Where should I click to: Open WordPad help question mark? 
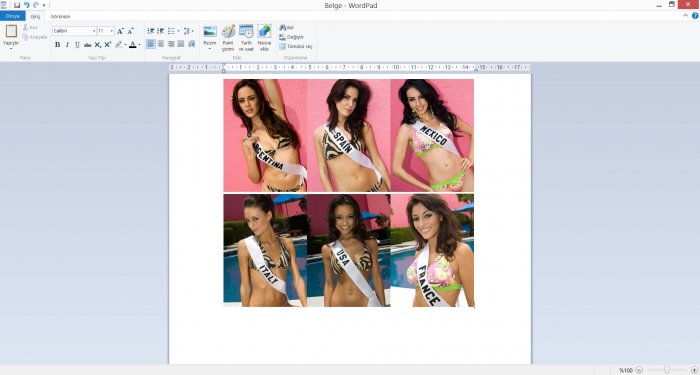(x=695, y=16)
